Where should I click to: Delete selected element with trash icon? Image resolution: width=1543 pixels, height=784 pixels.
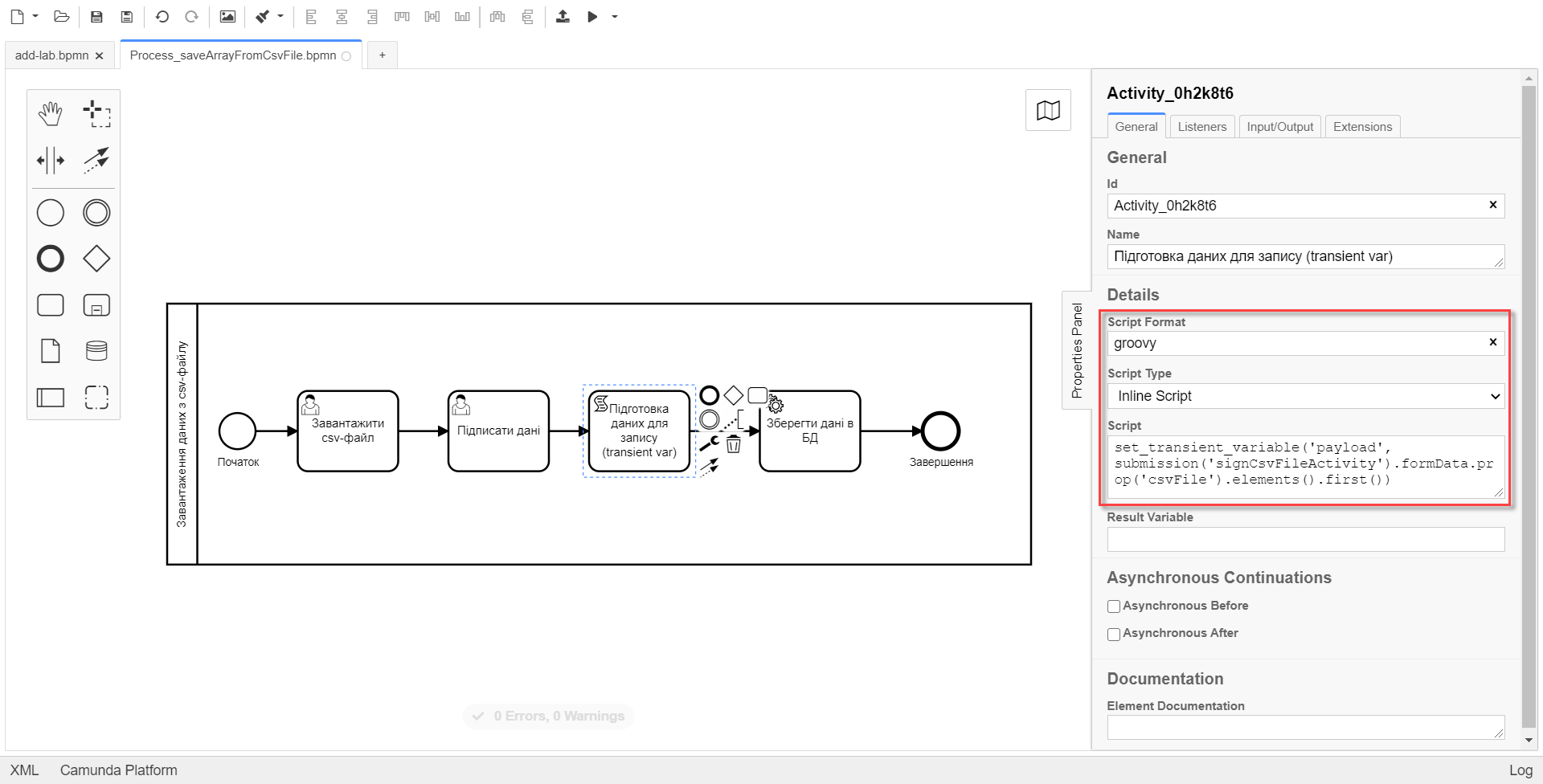click(734, 443)
